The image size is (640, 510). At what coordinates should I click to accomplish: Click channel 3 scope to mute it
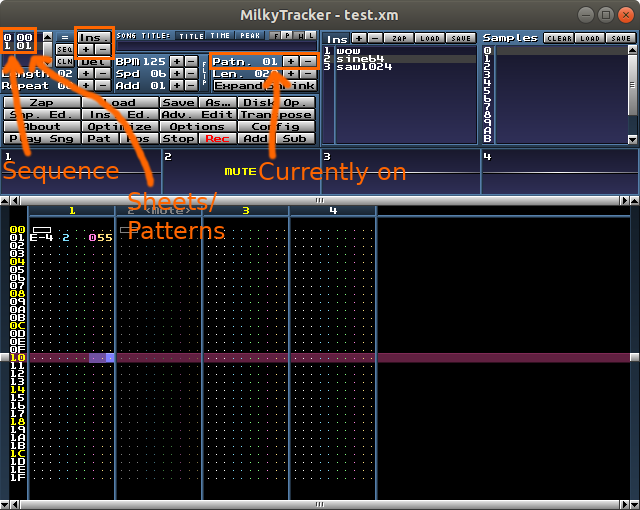click(x=401, y=172)
